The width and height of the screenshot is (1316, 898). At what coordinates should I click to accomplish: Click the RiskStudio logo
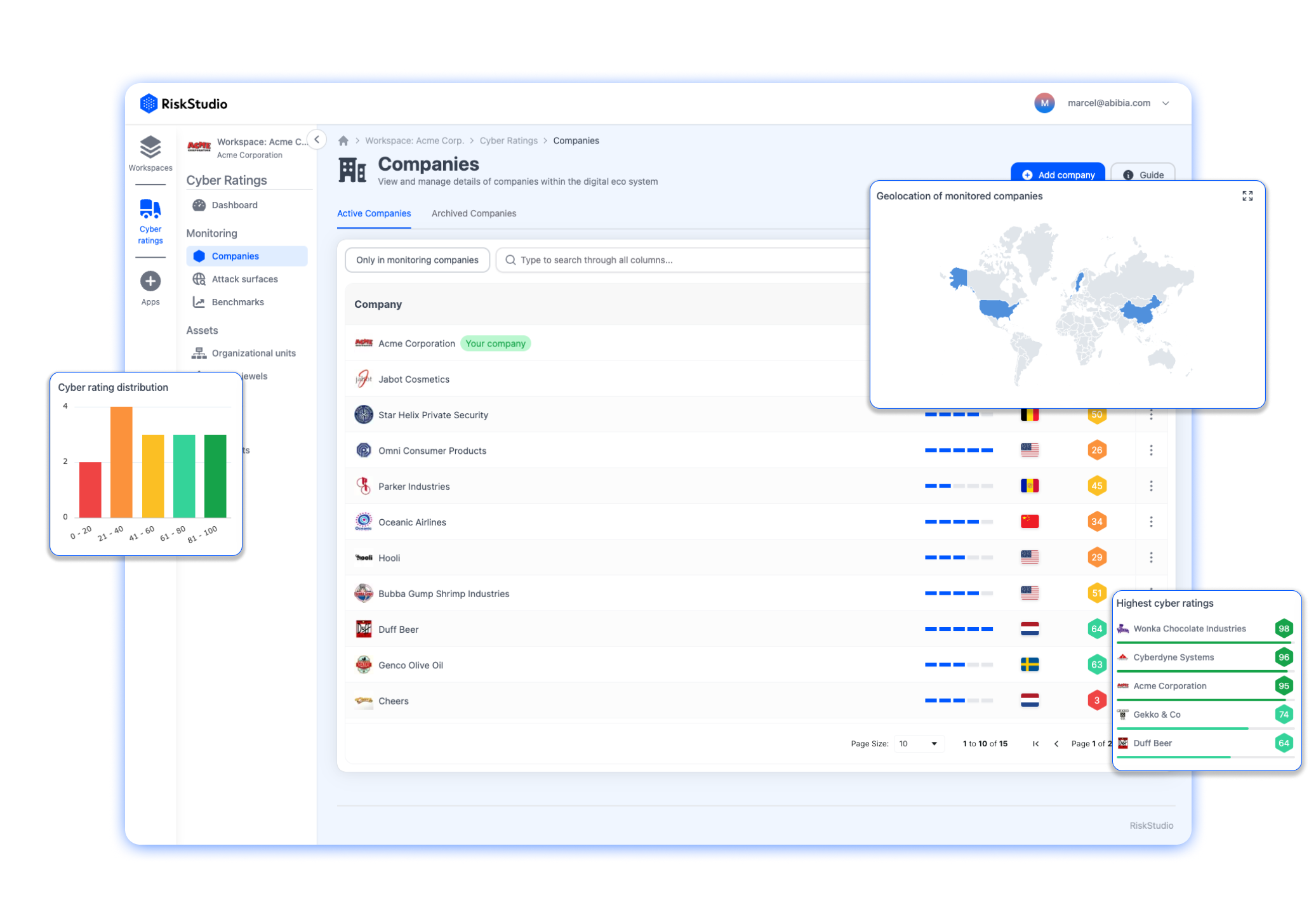183,103
